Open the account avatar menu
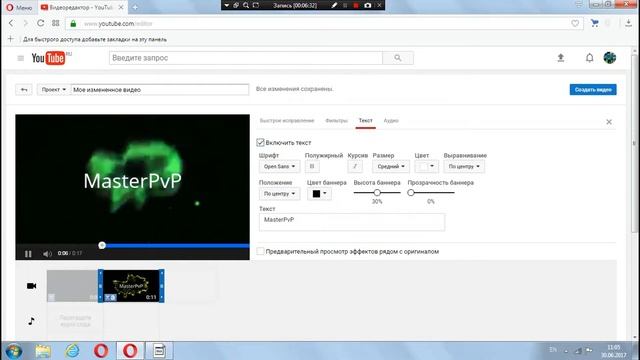The width and height of the screenshot is (640, 360). (x=610, y=58)
